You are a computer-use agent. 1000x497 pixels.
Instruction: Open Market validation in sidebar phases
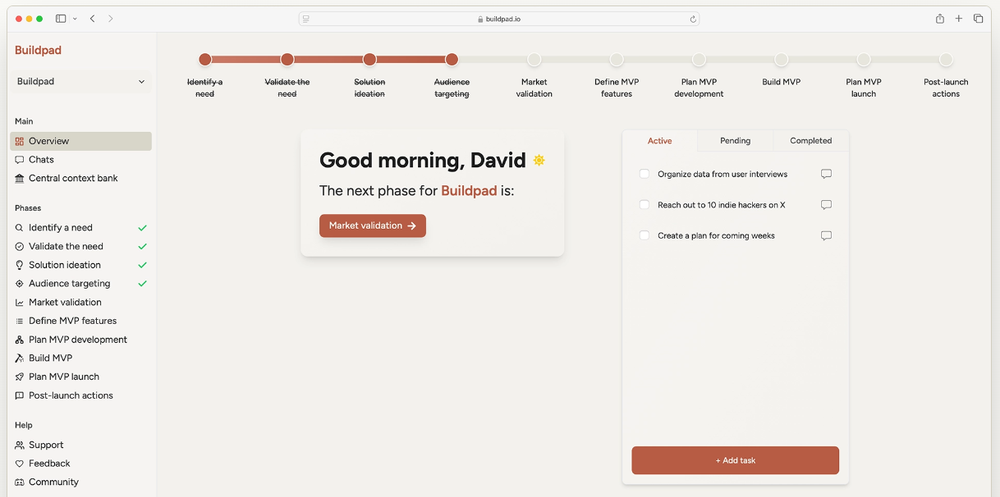(x=80, y=302)
